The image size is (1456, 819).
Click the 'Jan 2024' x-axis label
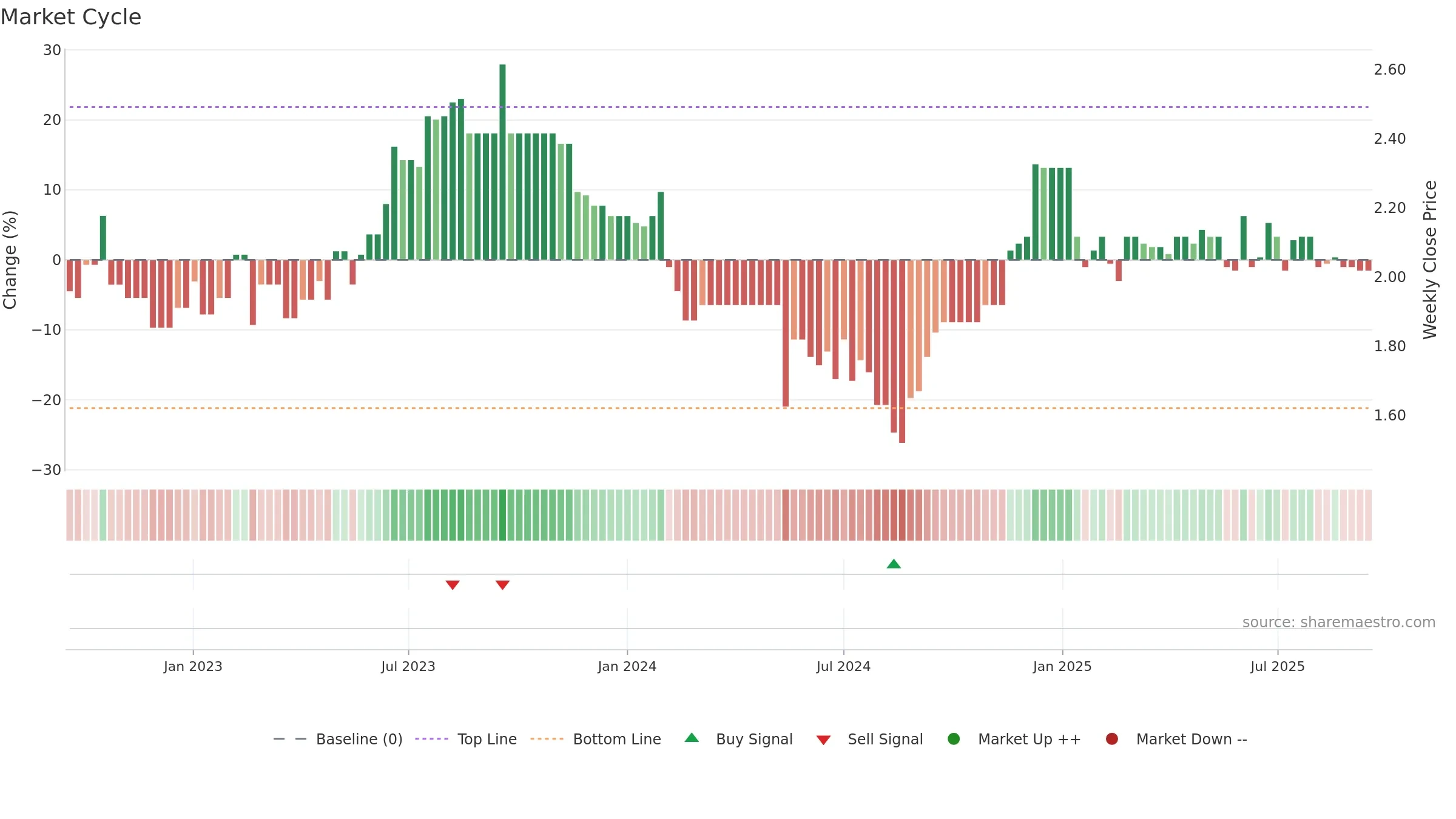(627, 667)
